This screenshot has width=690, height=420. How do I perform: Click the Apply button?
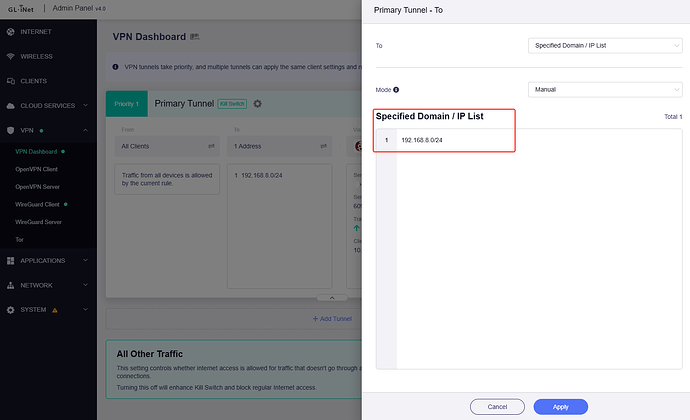coord(560,407)
